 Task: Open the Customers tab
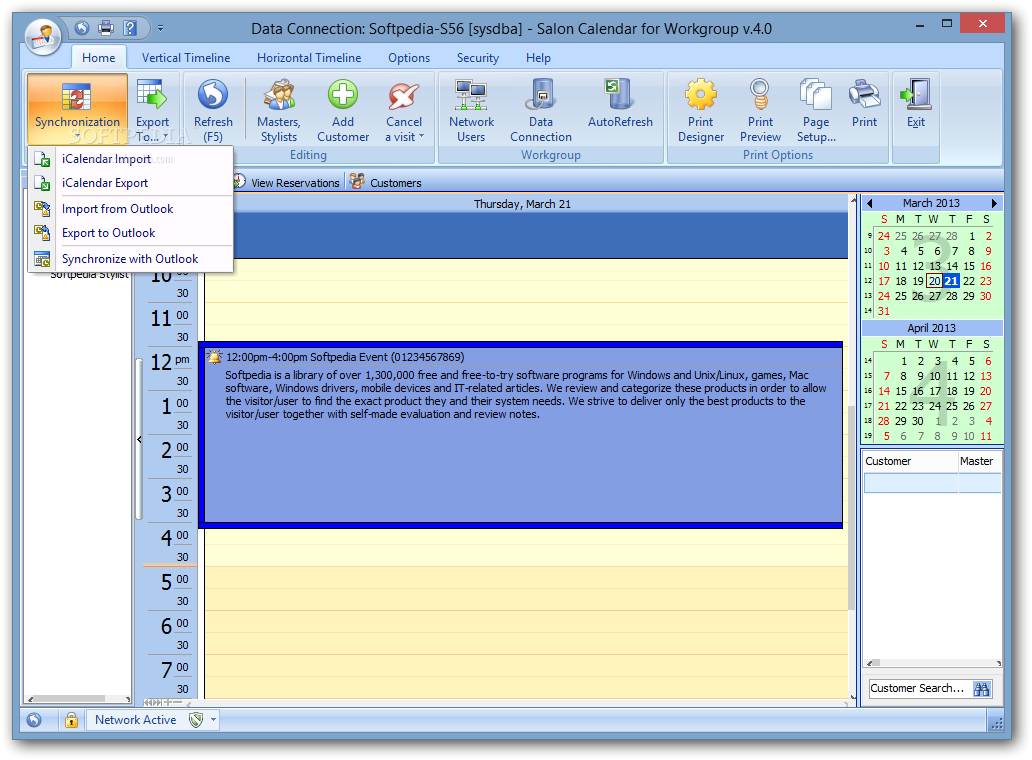[386, 182]
